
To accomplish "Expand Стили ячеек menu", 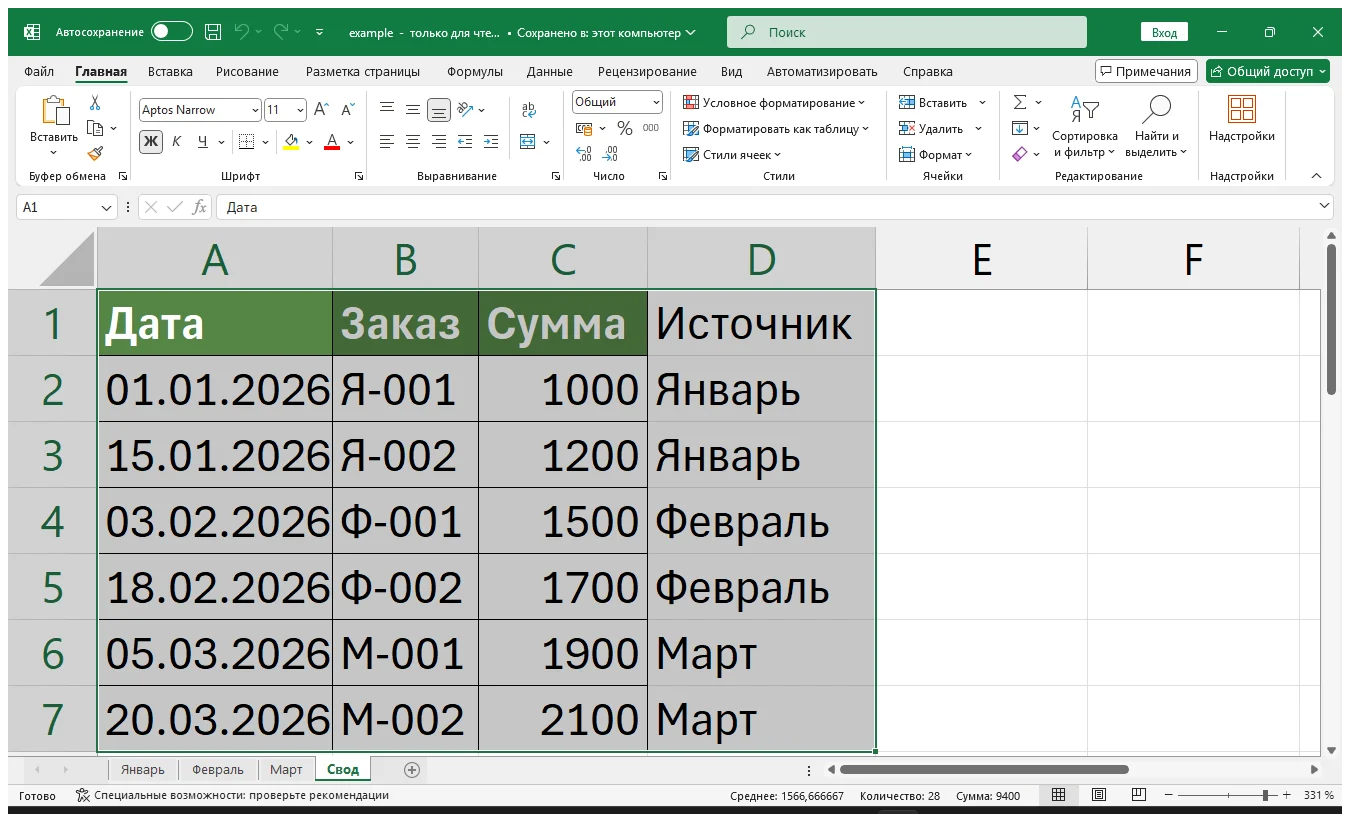I will [732, 154].
